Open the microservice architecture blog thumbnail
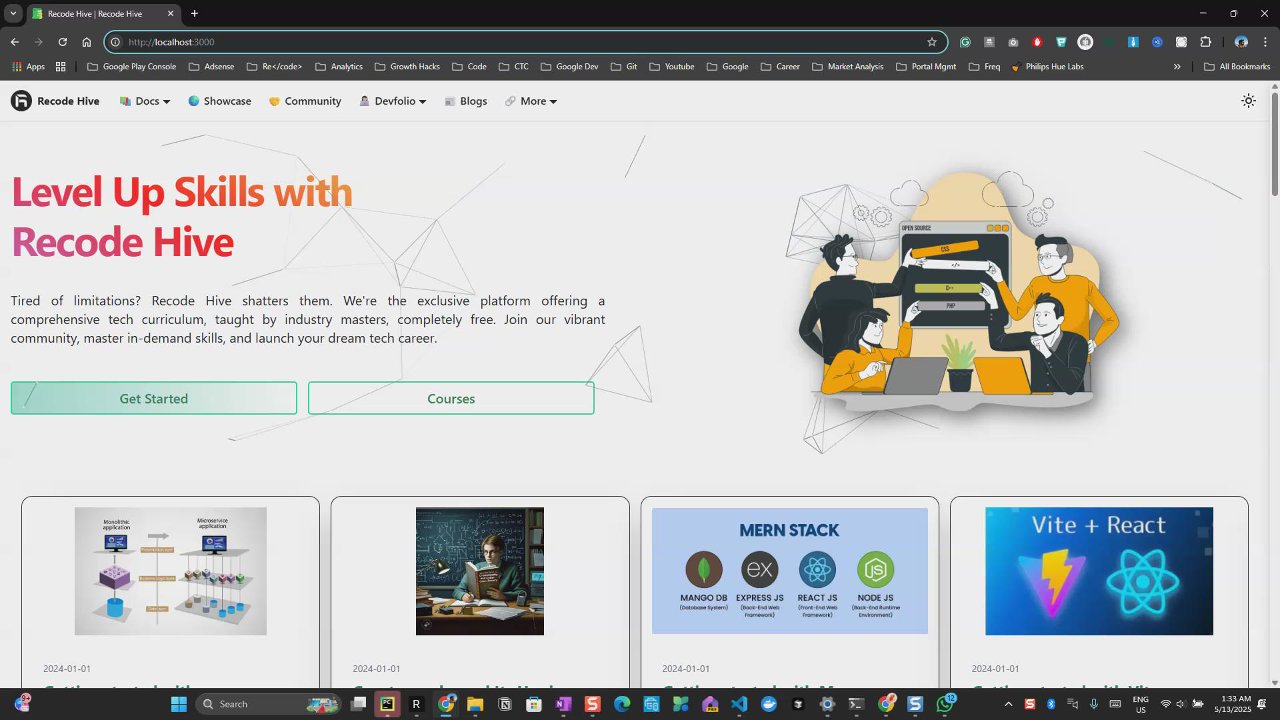Viewport: 1280px width, 720px height. click(x=170, y=571)
